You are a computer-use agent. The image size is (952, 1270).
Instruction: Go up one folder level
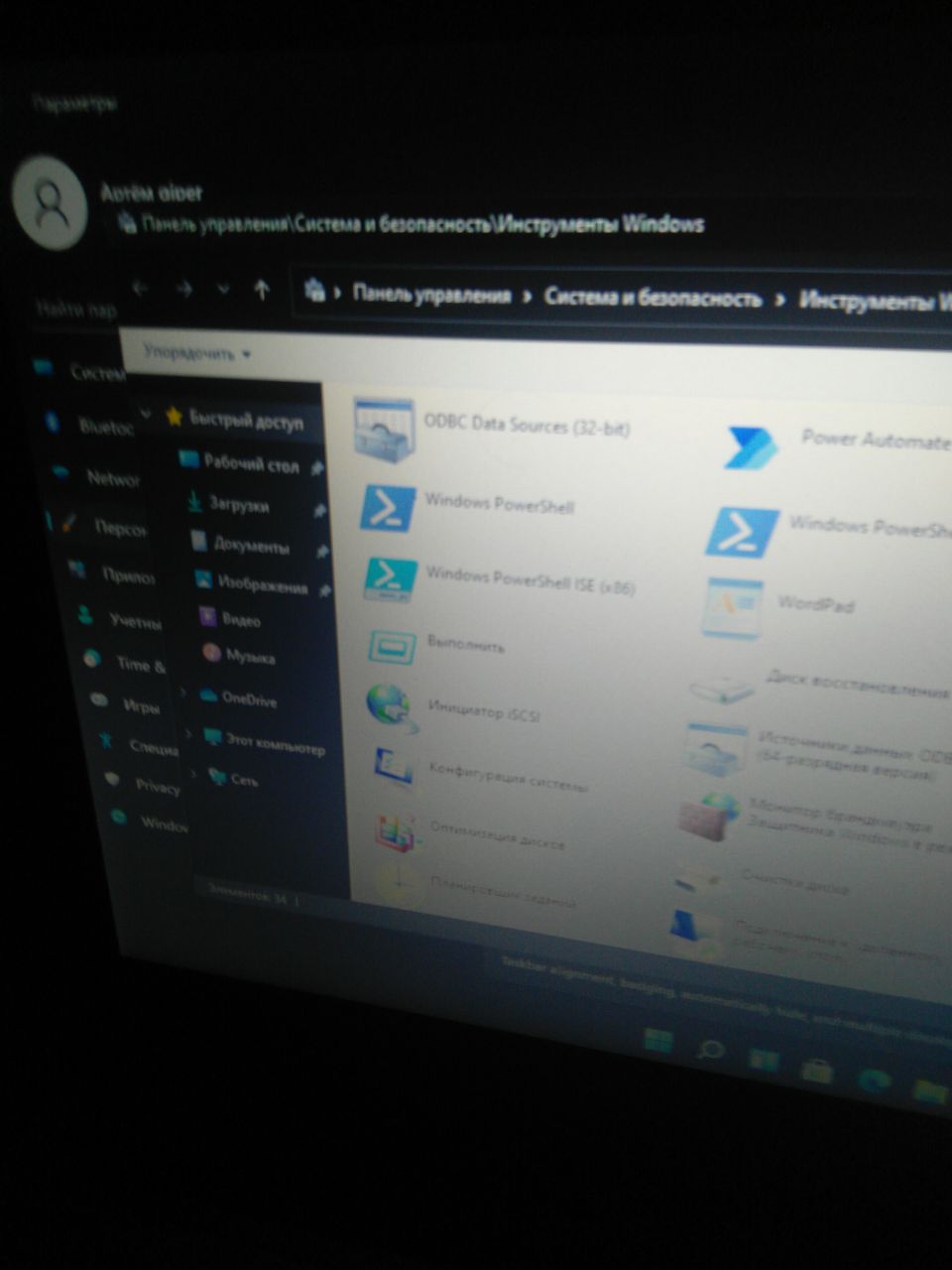pyautogui.click(x=262, y=290)
